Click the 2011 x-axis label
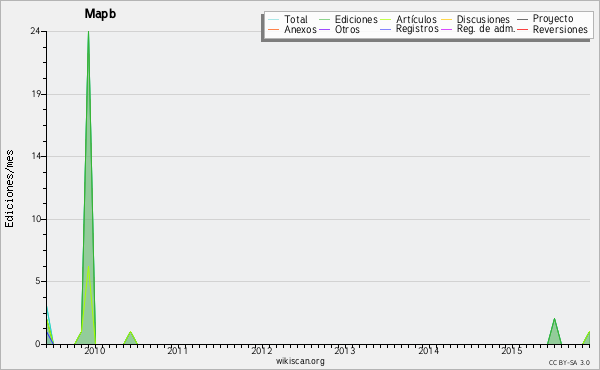600x370 pixels. coord(178,351)
